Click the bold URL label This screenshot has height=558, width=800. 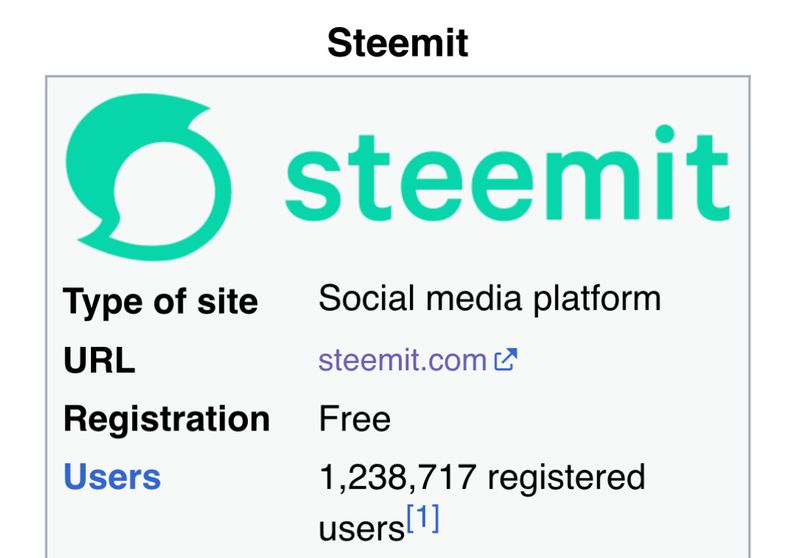coord(98,360)
